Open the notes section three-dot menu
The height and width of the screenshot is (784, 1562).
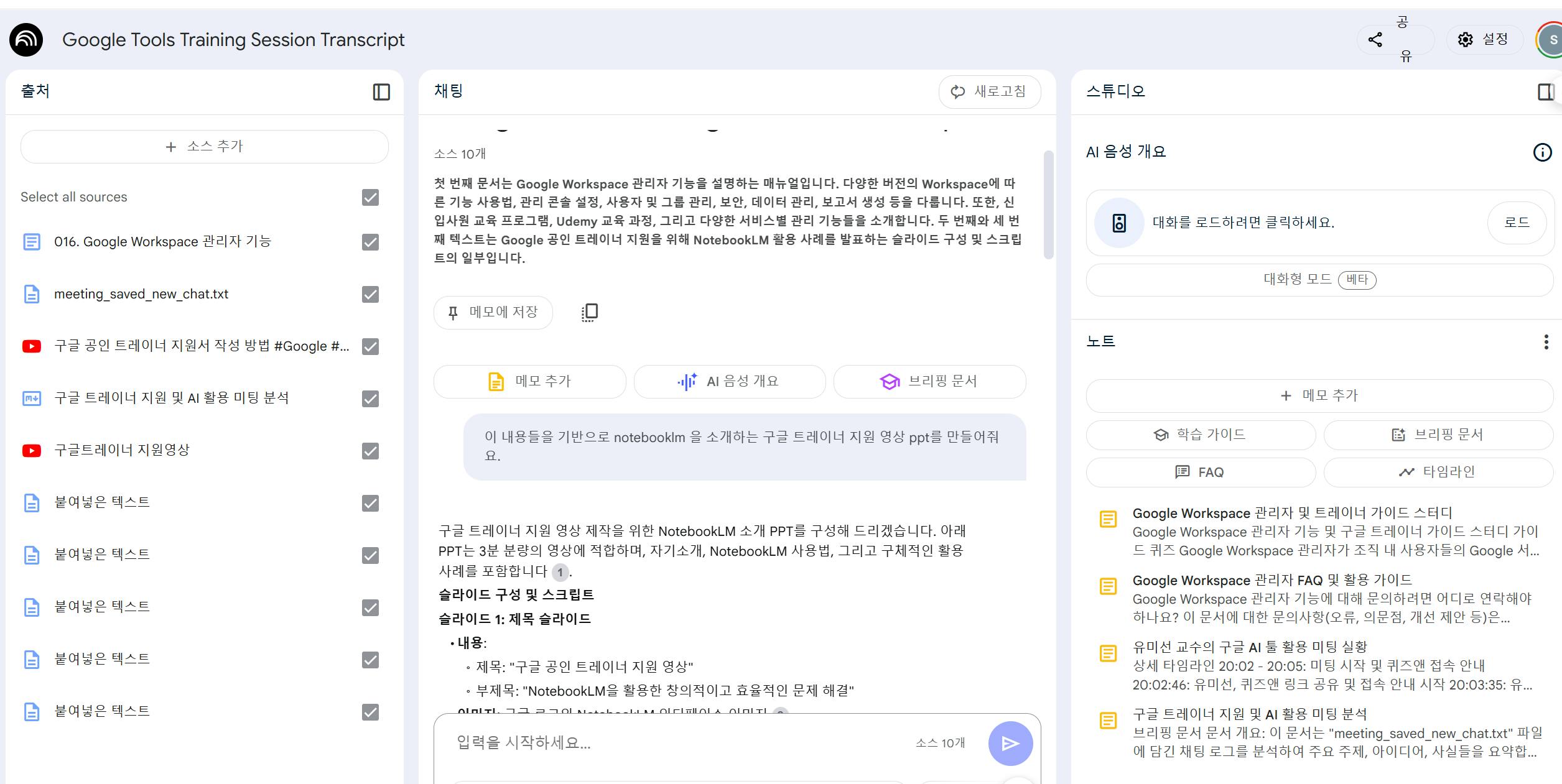pos(1546,341)
